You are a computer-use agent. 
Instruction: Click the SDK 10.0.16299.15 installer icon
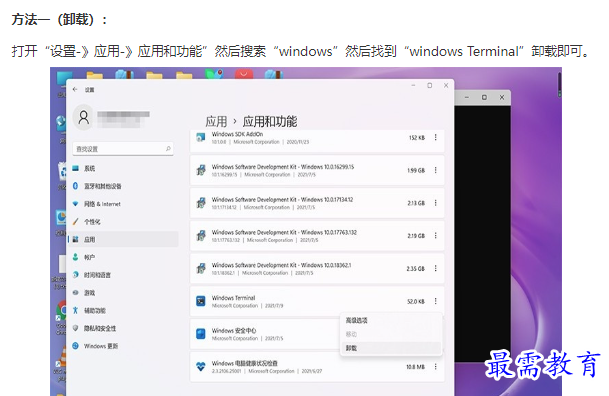pos(201,170)
